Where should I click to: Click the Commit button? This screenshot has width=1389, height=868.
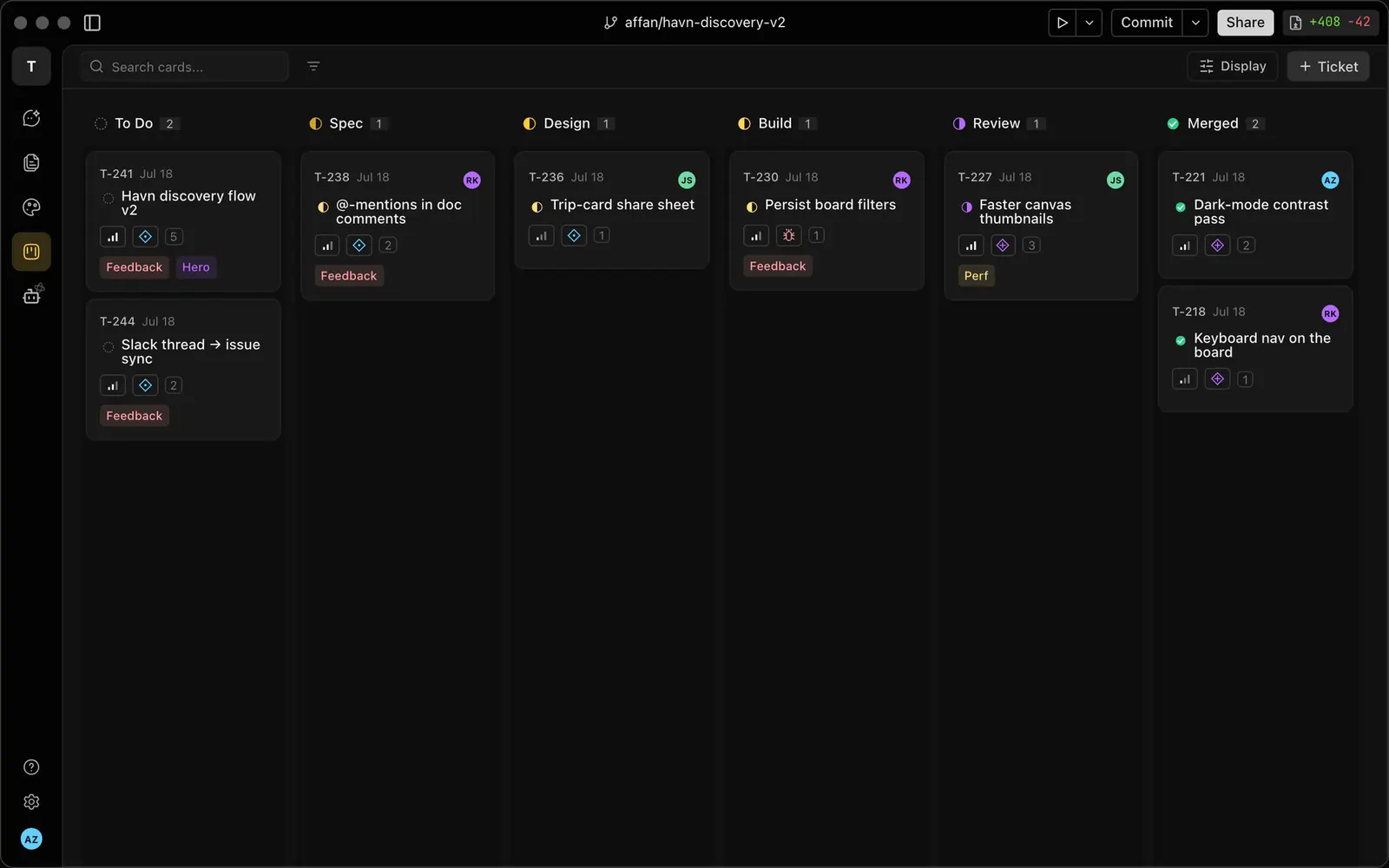(1147, 23)
